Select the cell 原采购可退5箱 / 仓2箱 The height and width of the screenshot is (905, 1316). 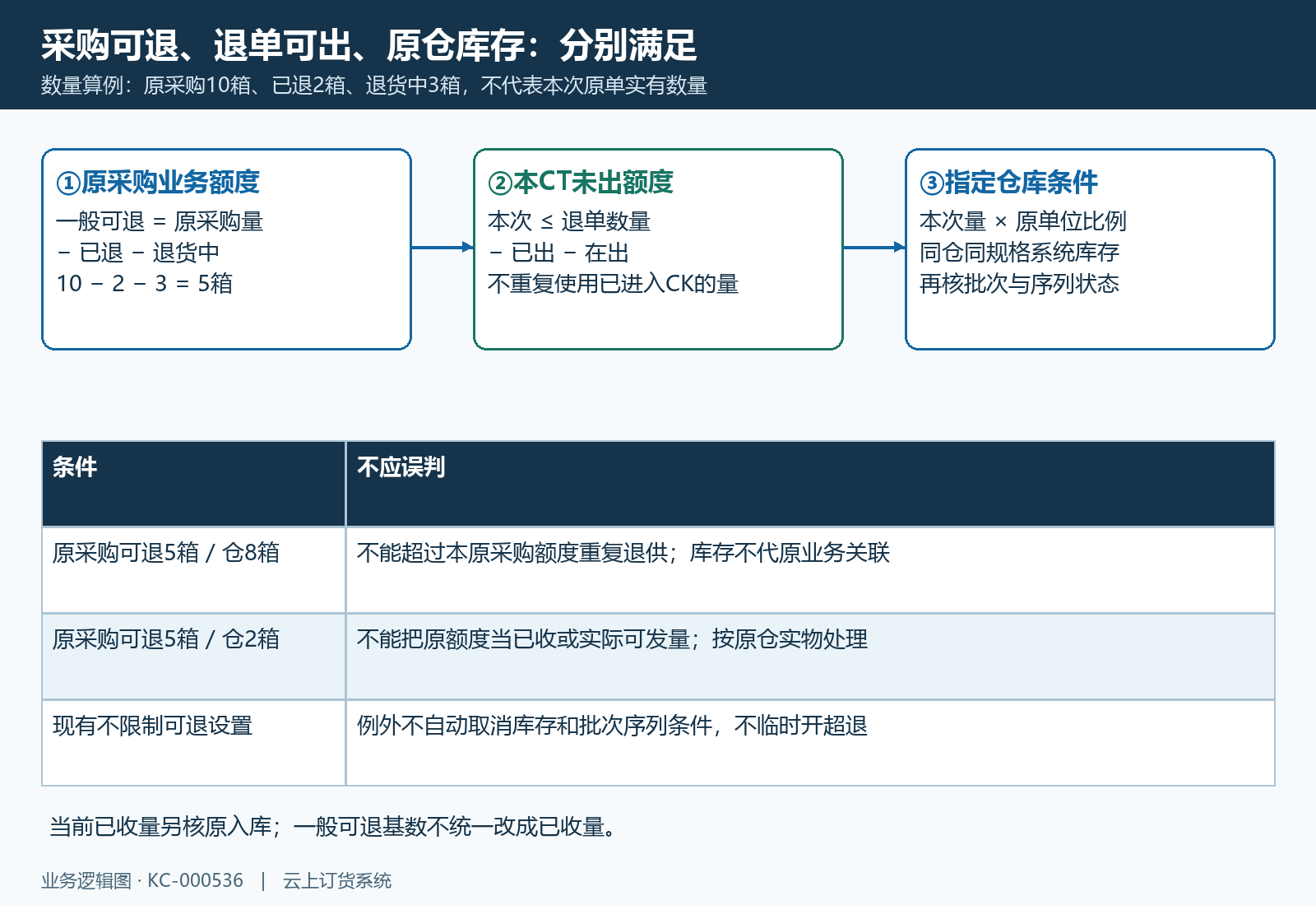point(194,657)
